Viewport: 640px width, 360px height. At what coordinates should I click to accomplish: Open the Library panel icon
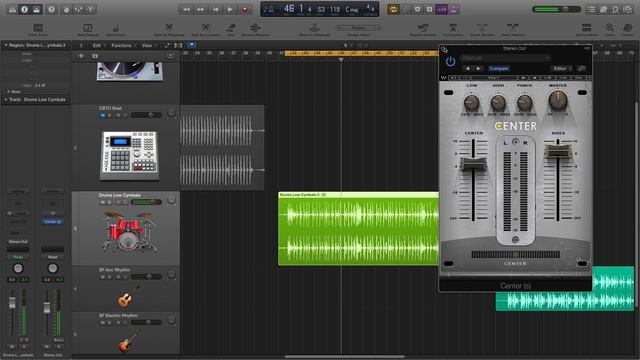click(x=12, y=9)
